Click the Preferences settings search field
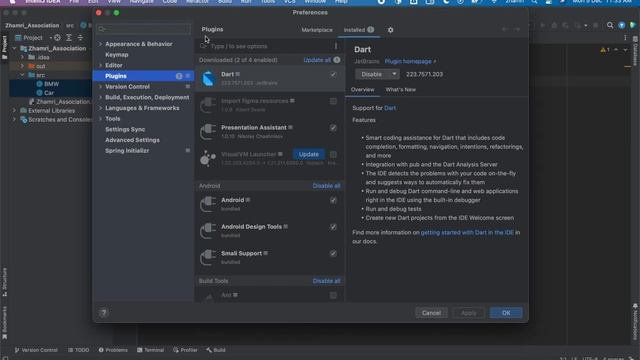640x360 pixels. [x=144, y=29]
